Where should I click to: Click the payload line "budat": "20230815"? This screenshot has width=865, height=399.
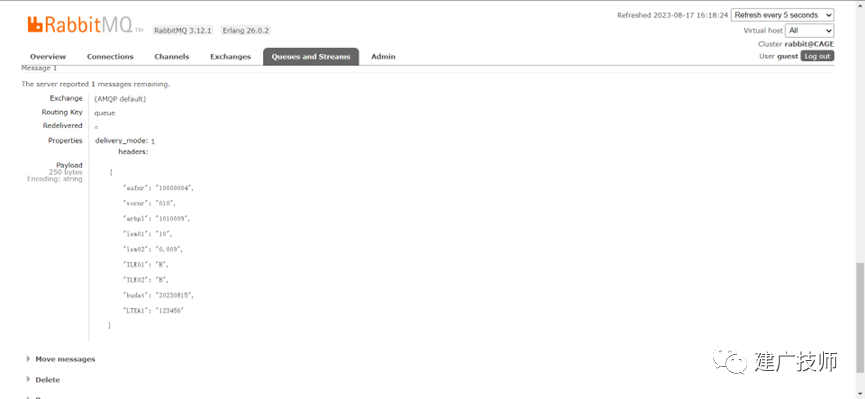[x=159, y=296]
